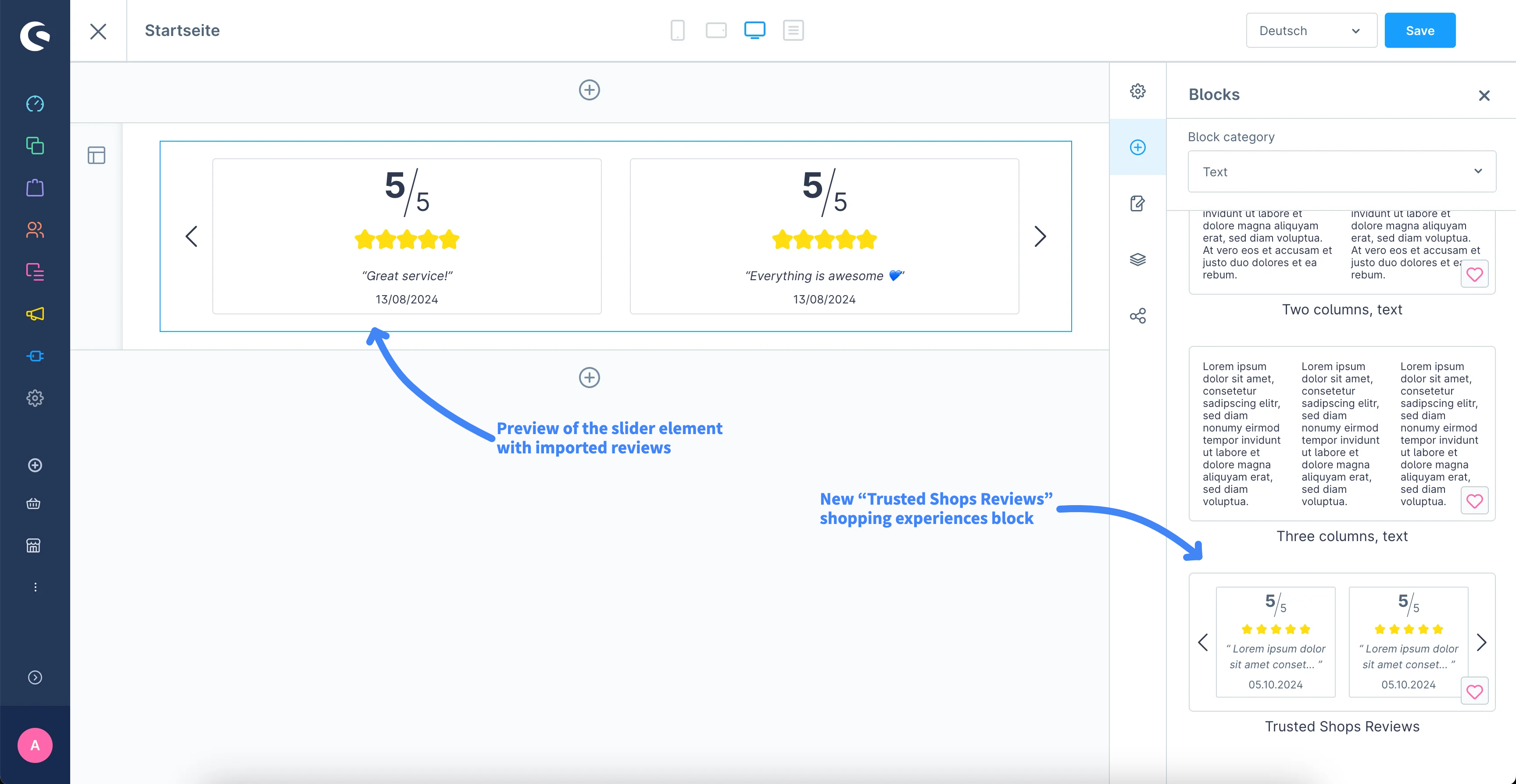
Task: Show next review in slider
Action: (1040, 236)
